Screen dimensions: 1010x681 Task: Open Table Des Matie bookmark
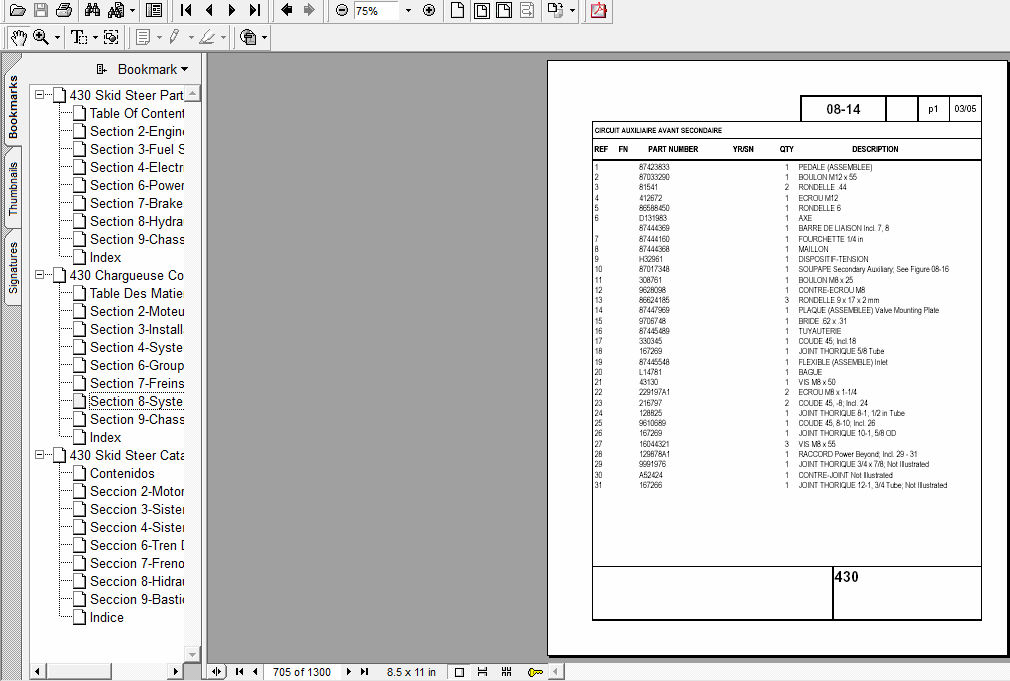click(137, 294)
